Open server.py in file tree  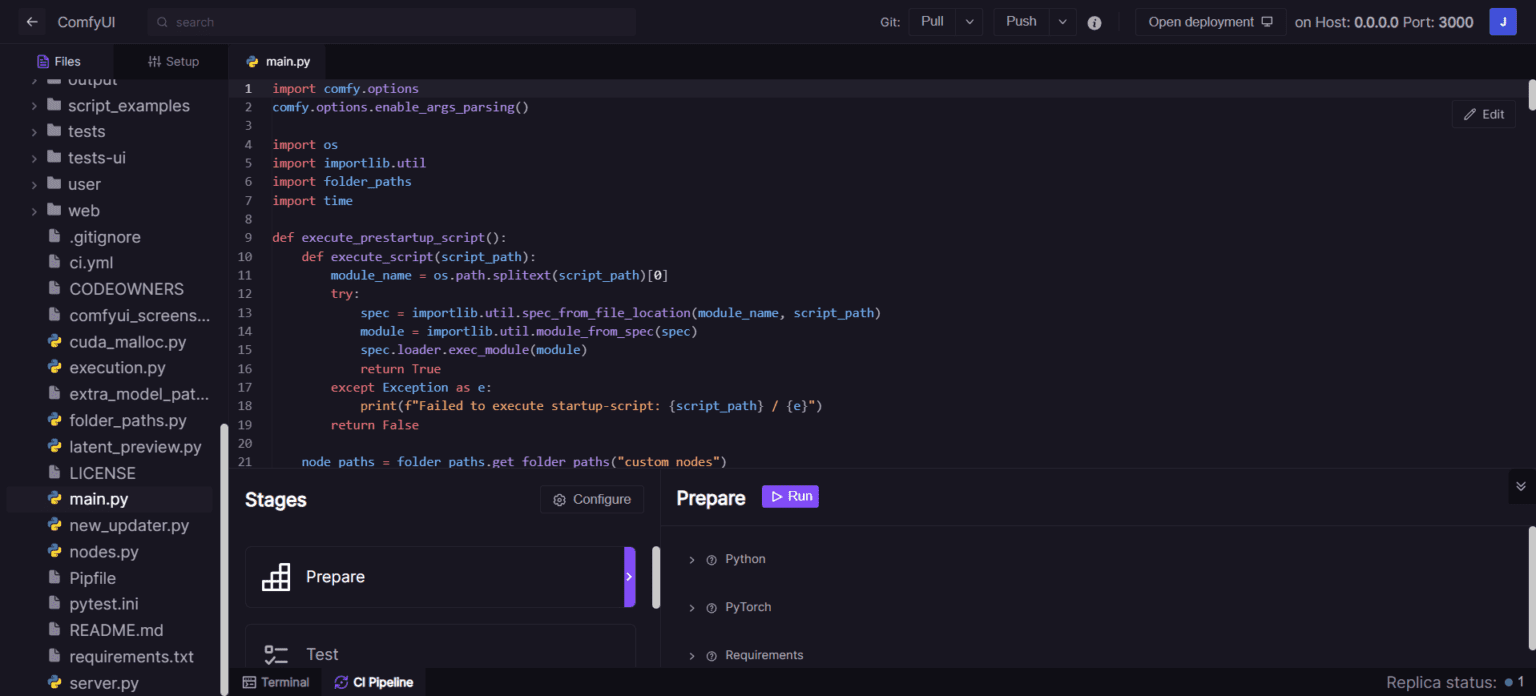[x=104, y=683]
